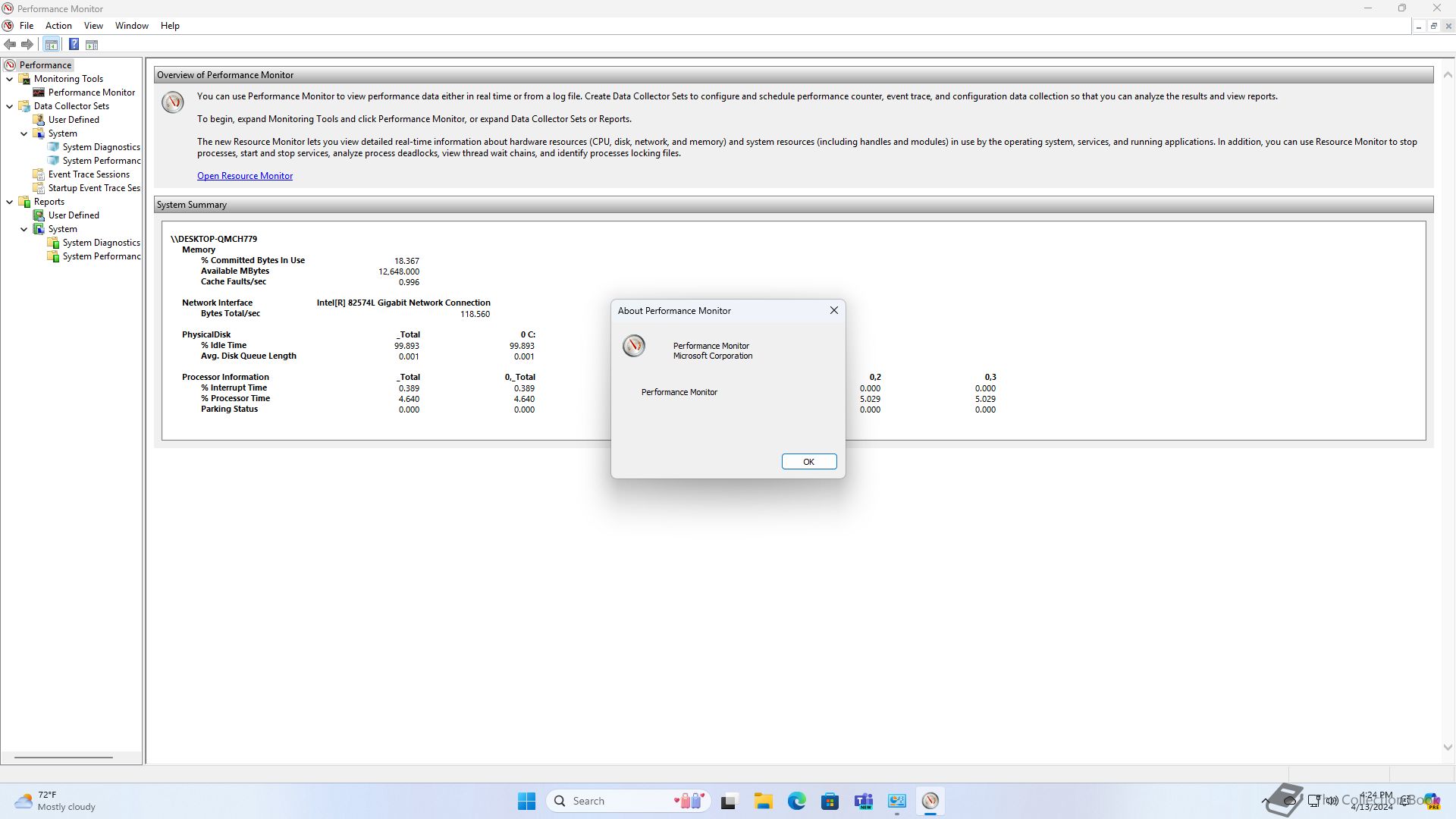Image resolution: width=1456 pixels, height=819 pixels.
Task: Open Microsoft Teams from the taskbar
Action: [x=863, y=801]
